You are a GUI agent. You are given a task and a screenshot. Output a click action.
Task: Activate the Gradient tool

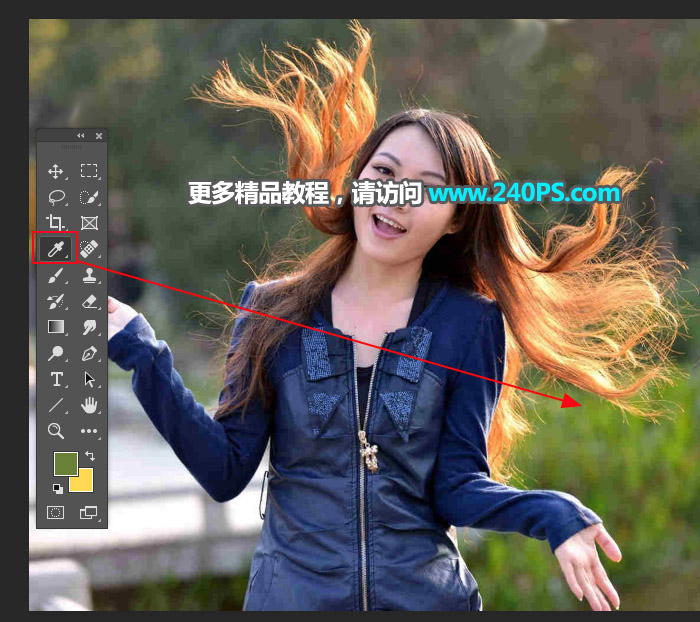pos(56,327)
